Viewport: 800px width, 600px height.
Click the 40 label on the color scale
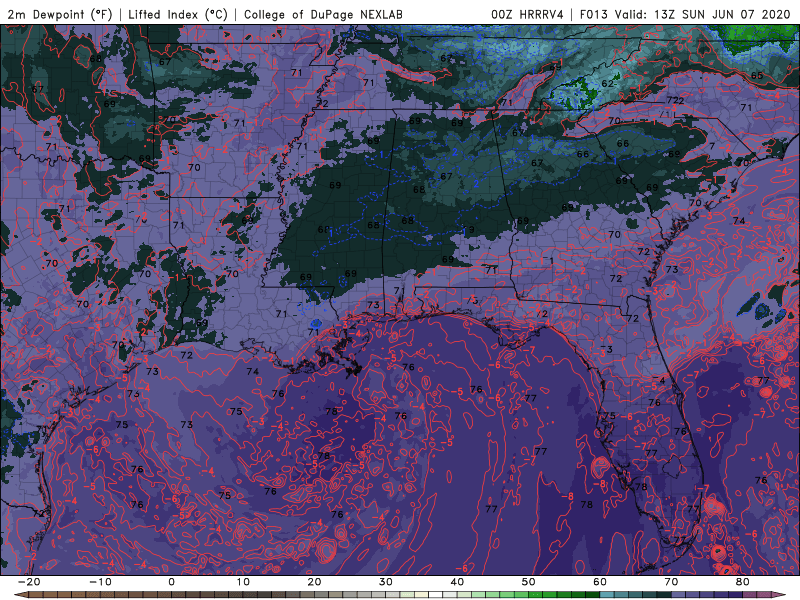click(457, 582)
